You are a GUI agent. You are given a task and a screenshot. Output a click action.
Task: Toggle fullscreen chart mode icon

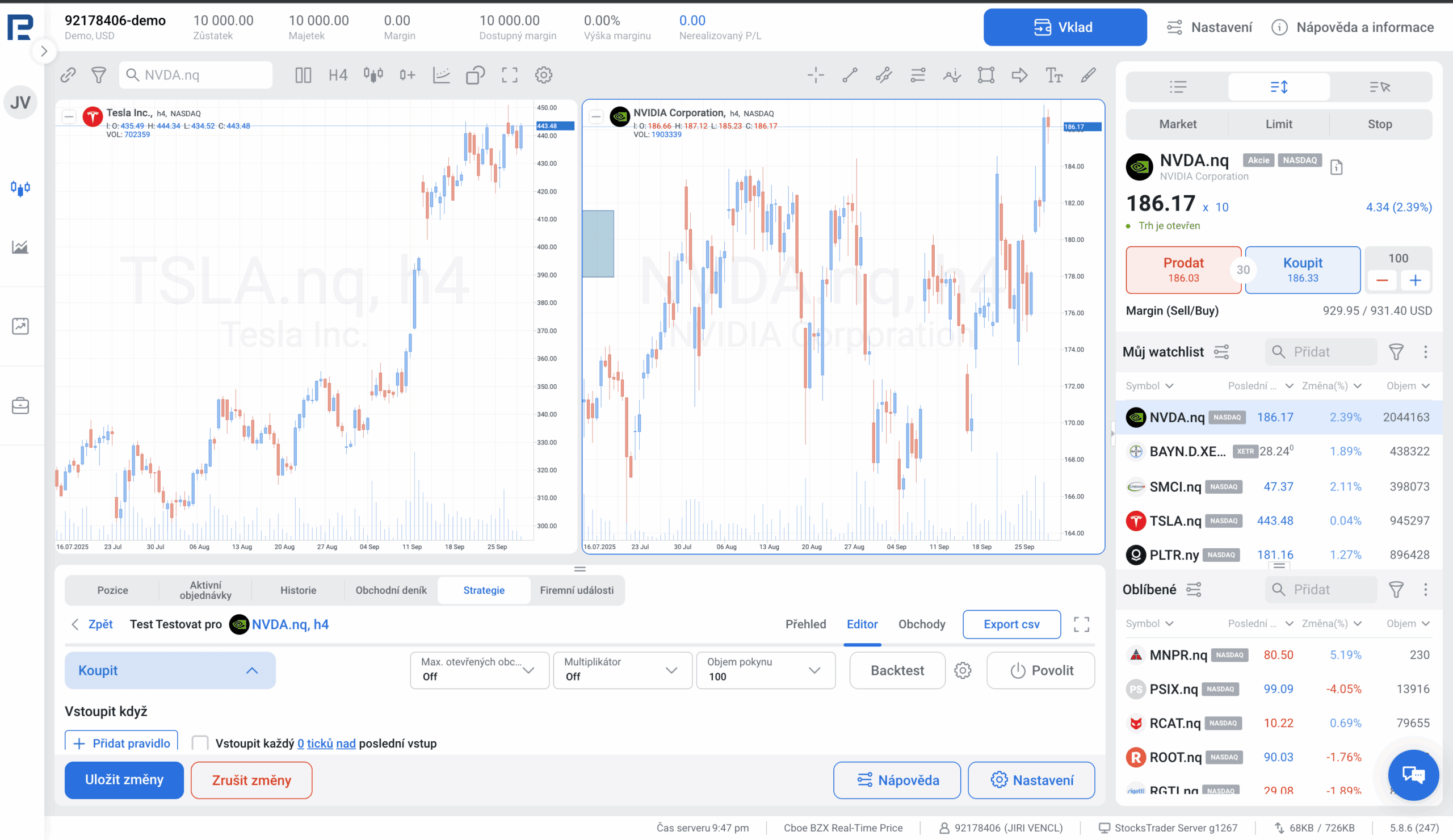(509, 75)
